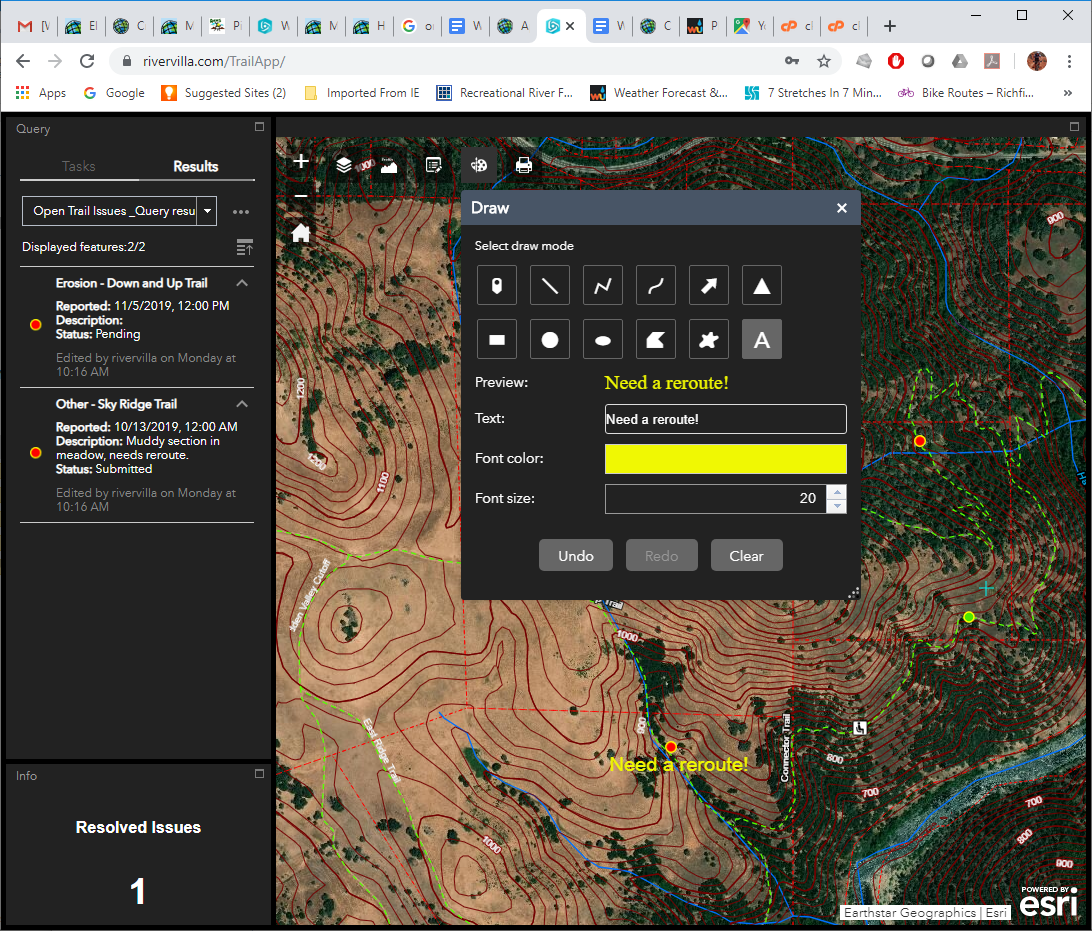Select the freehand polygon draw mode
Screen dimensions: 1092x931
(x=709, y=340)
